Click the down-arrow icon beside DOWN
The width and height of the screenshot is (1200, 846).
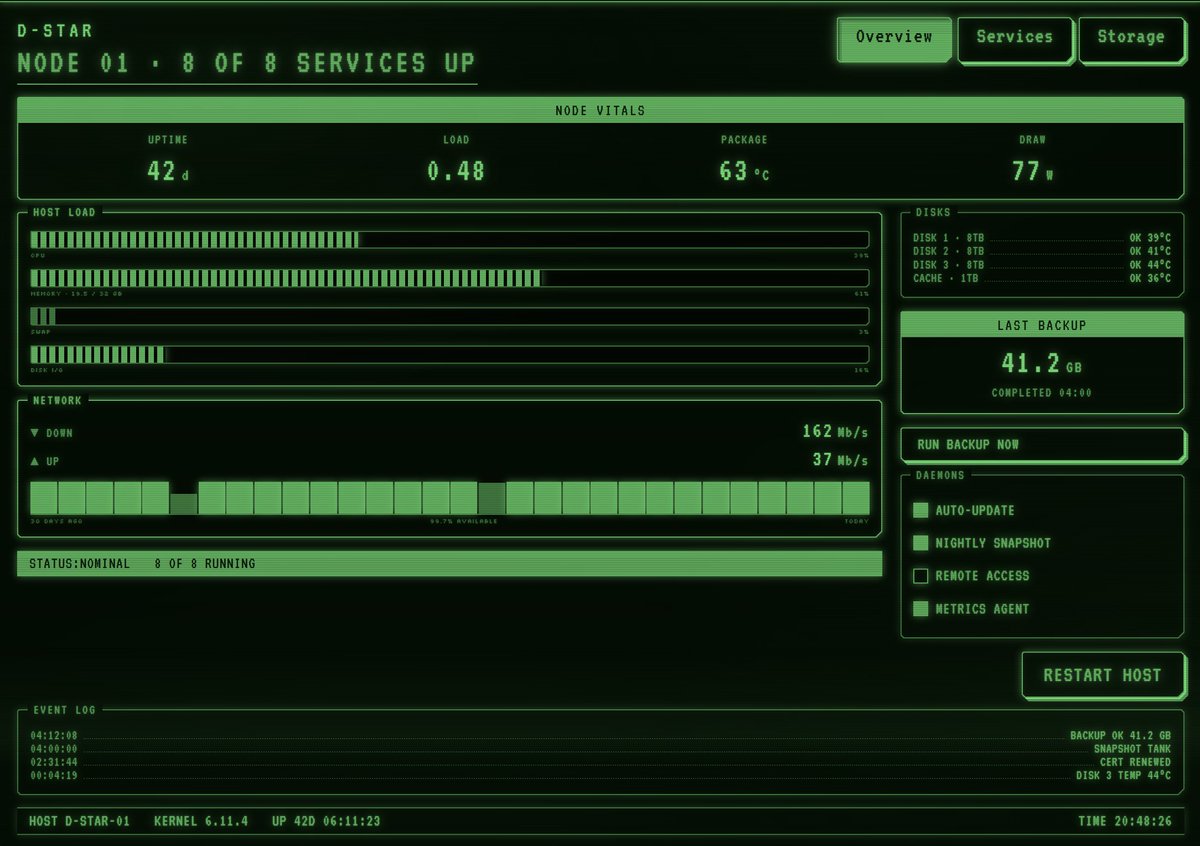35,433
